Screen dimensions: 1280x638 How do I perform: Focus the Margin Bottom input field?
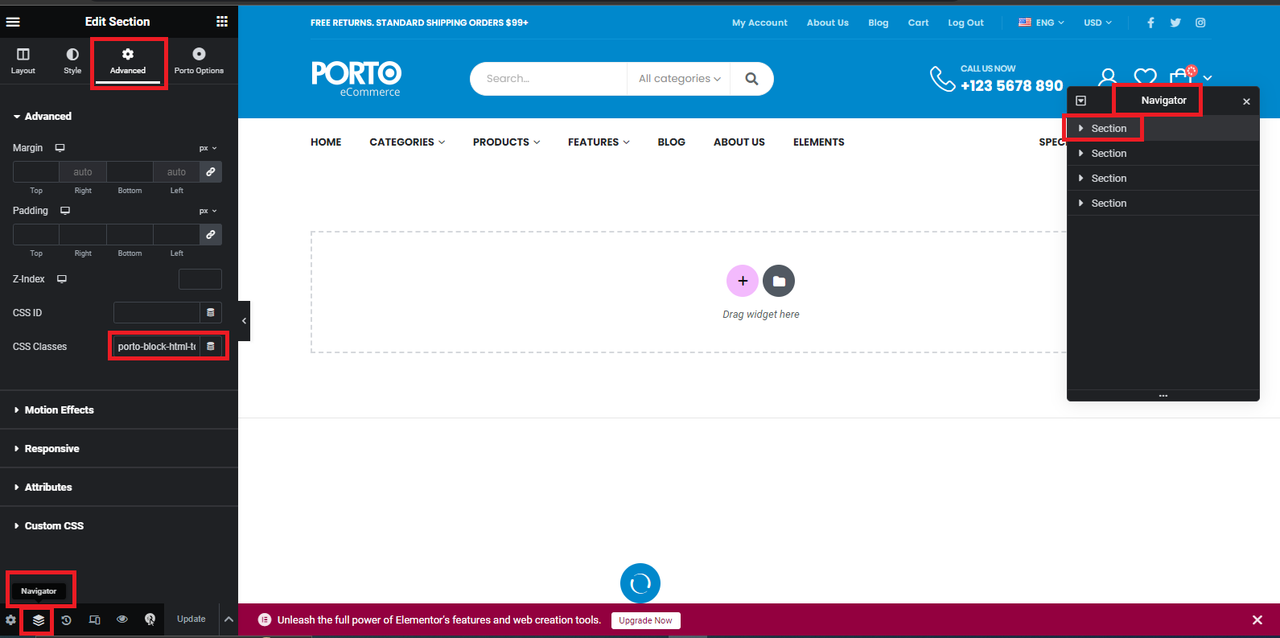(129, 172)
